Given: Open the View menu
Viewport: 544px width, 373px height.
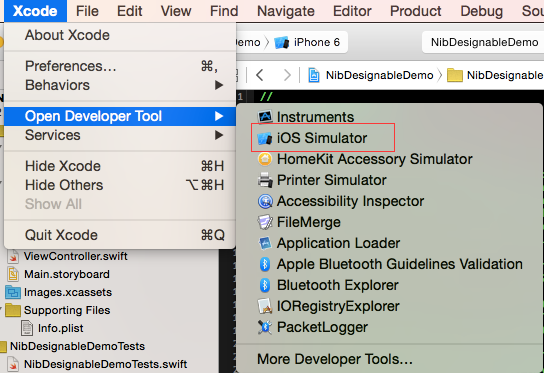Looking at the screenshot, I should [176, 11].
